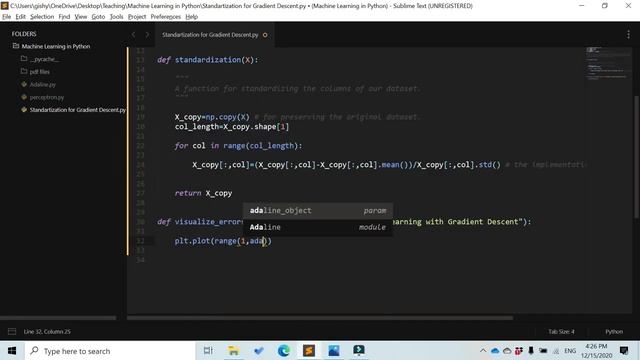Show hidden system tray icons
This screenshot has height=360, width=640.
click(x=483, y=351)
